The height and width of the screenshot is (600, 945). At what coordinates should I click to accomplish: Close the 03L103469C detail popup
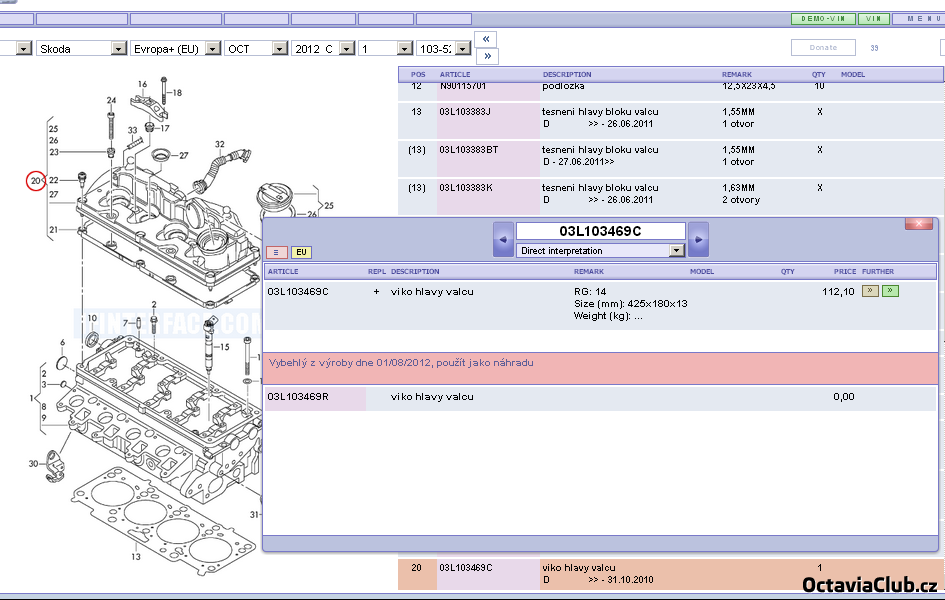[918, 224]
